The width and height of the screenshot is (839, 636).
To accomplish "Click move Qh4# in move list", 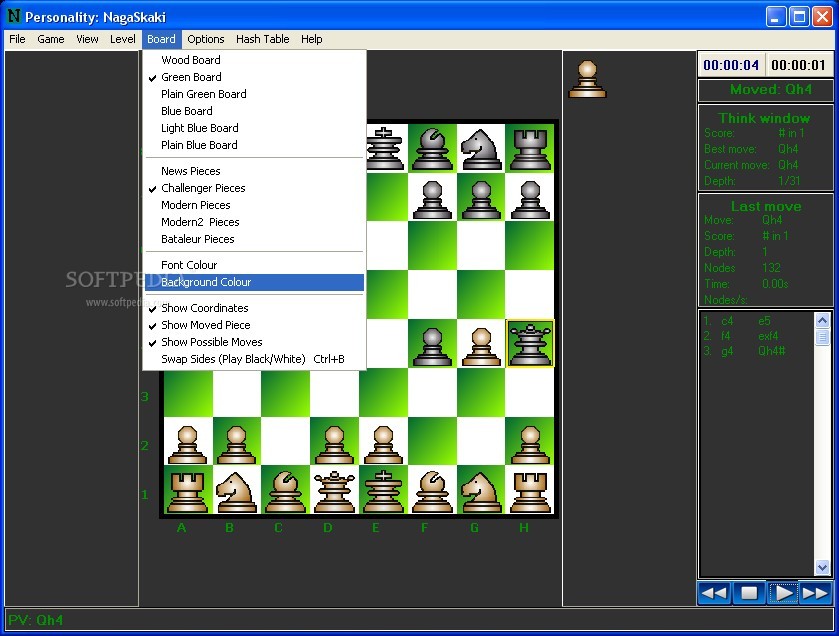I will 771,351.
